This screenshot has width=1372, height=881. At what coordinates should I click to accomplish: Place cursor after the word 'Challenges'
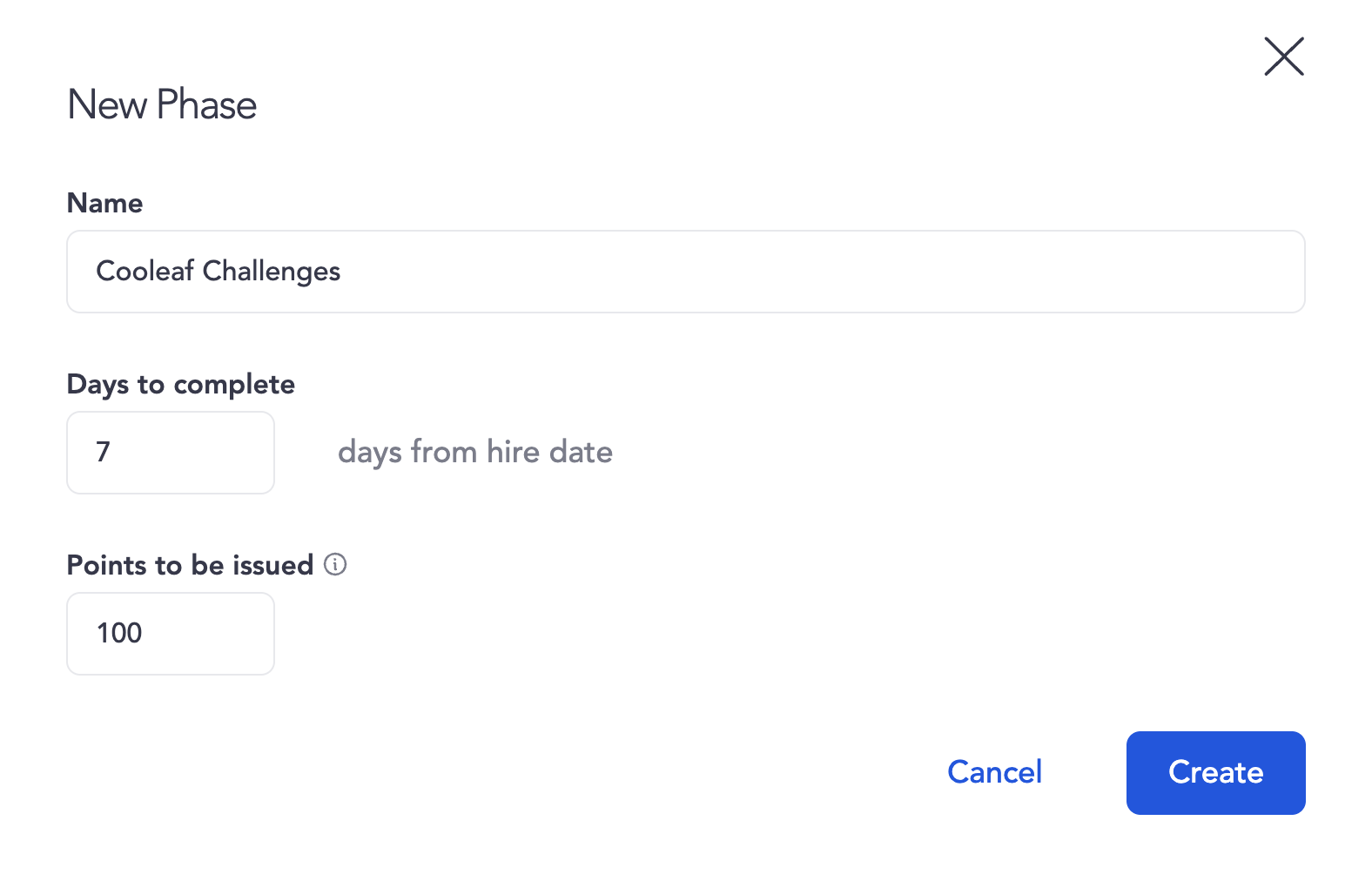342,272
